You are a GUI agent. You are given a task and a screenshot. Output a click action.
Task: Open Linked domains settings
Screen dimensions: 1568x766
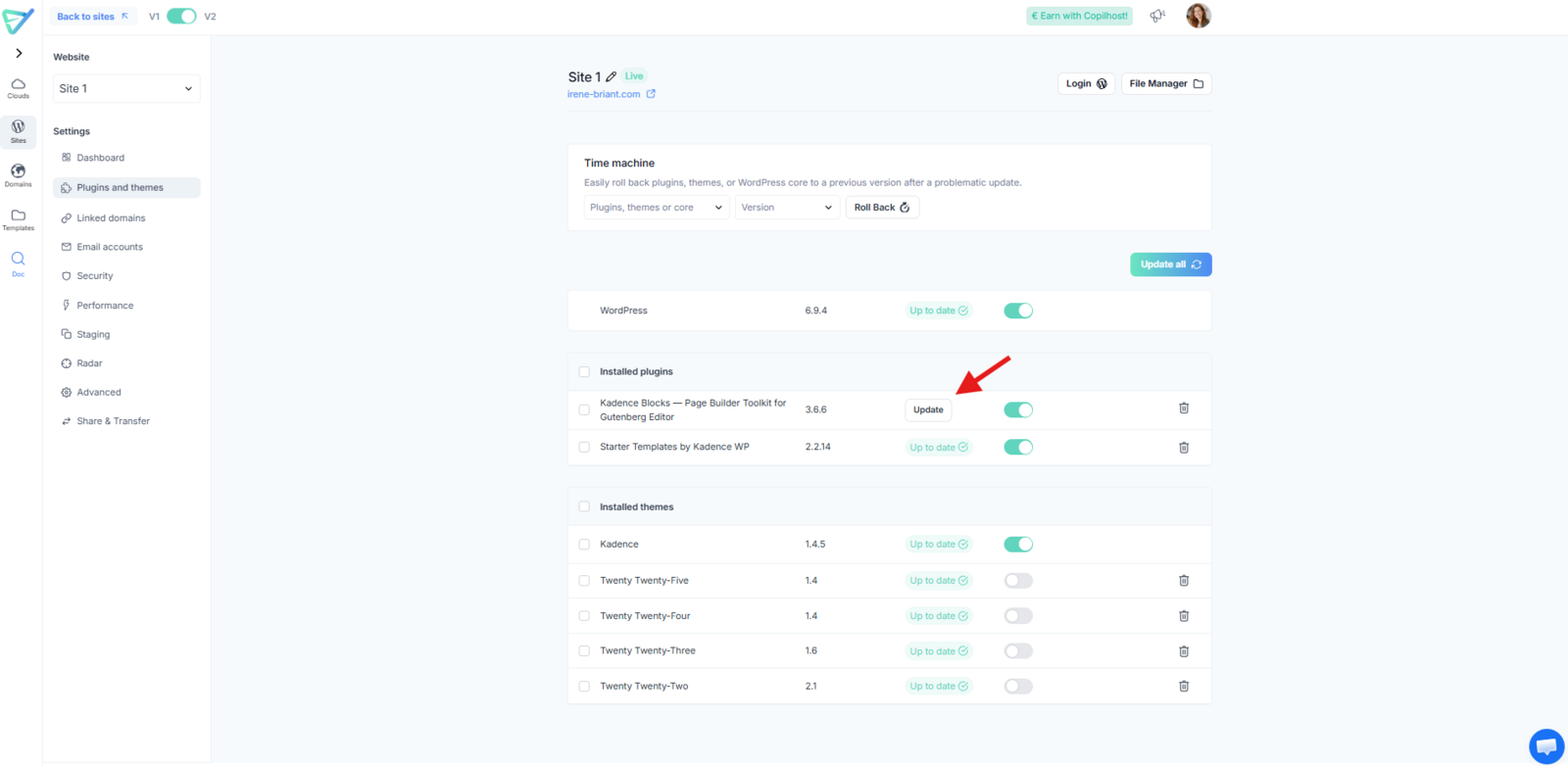point(126,218)
